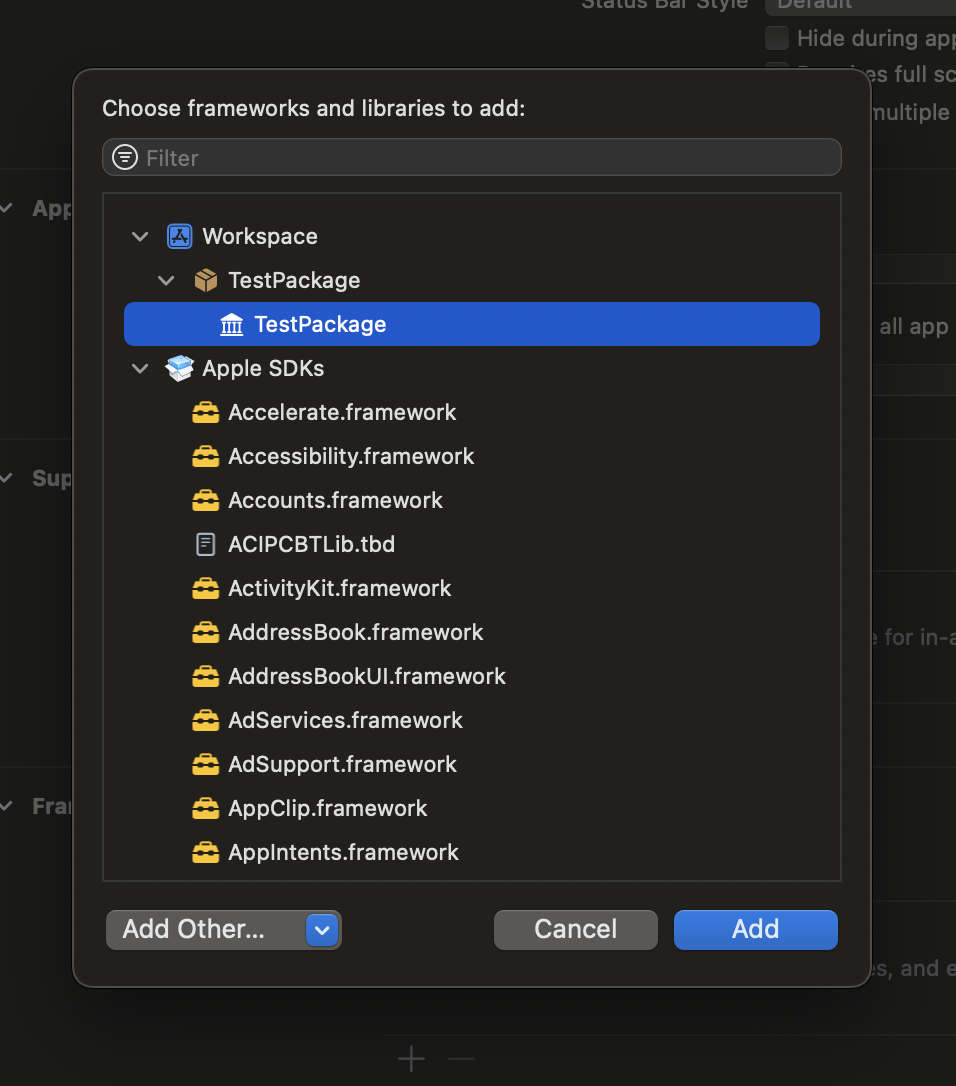Select the Accelerate.framework suitcase icon
Image resolution: width=956 pixels, height=1086 pixels.
coord(205,412)
